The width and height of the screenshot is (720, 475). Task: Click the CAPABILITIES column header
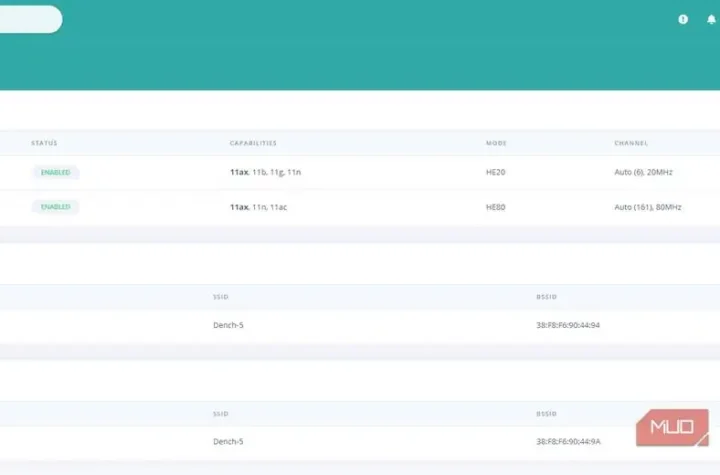click(x=253, y=143)
